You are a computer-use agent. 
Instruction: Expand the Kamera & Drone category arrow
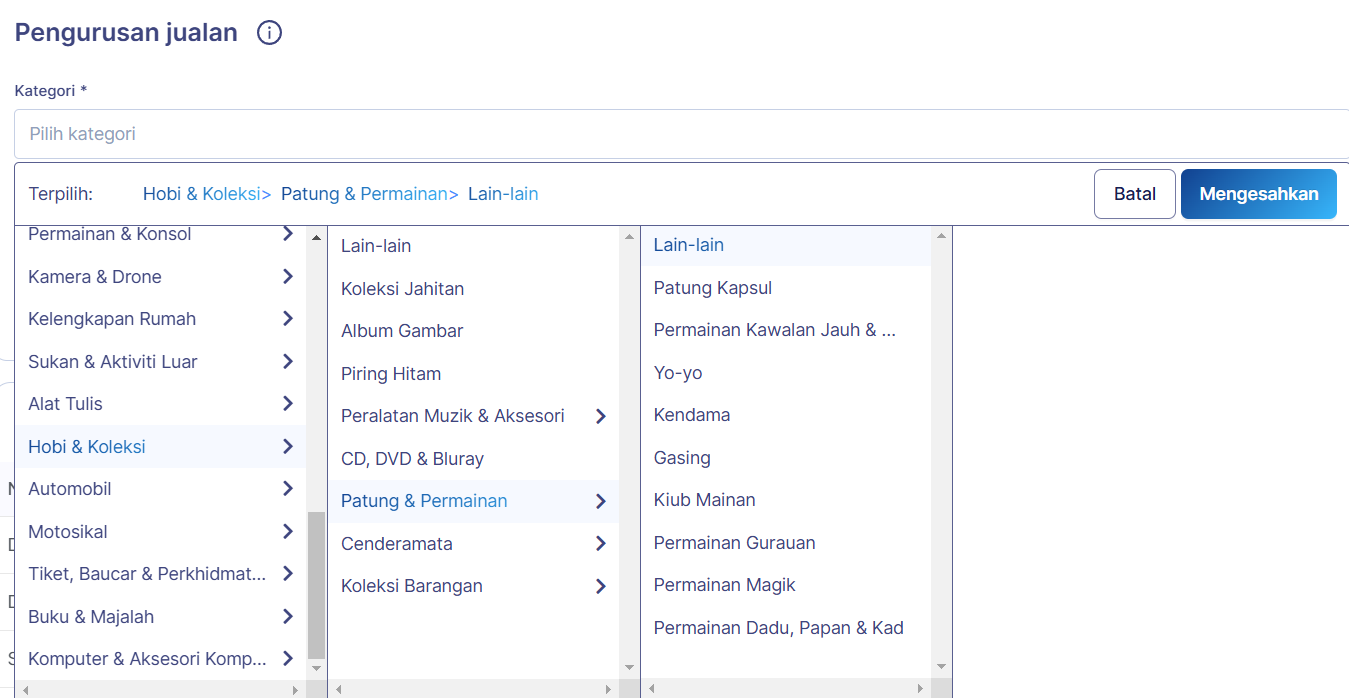point(287,276)
